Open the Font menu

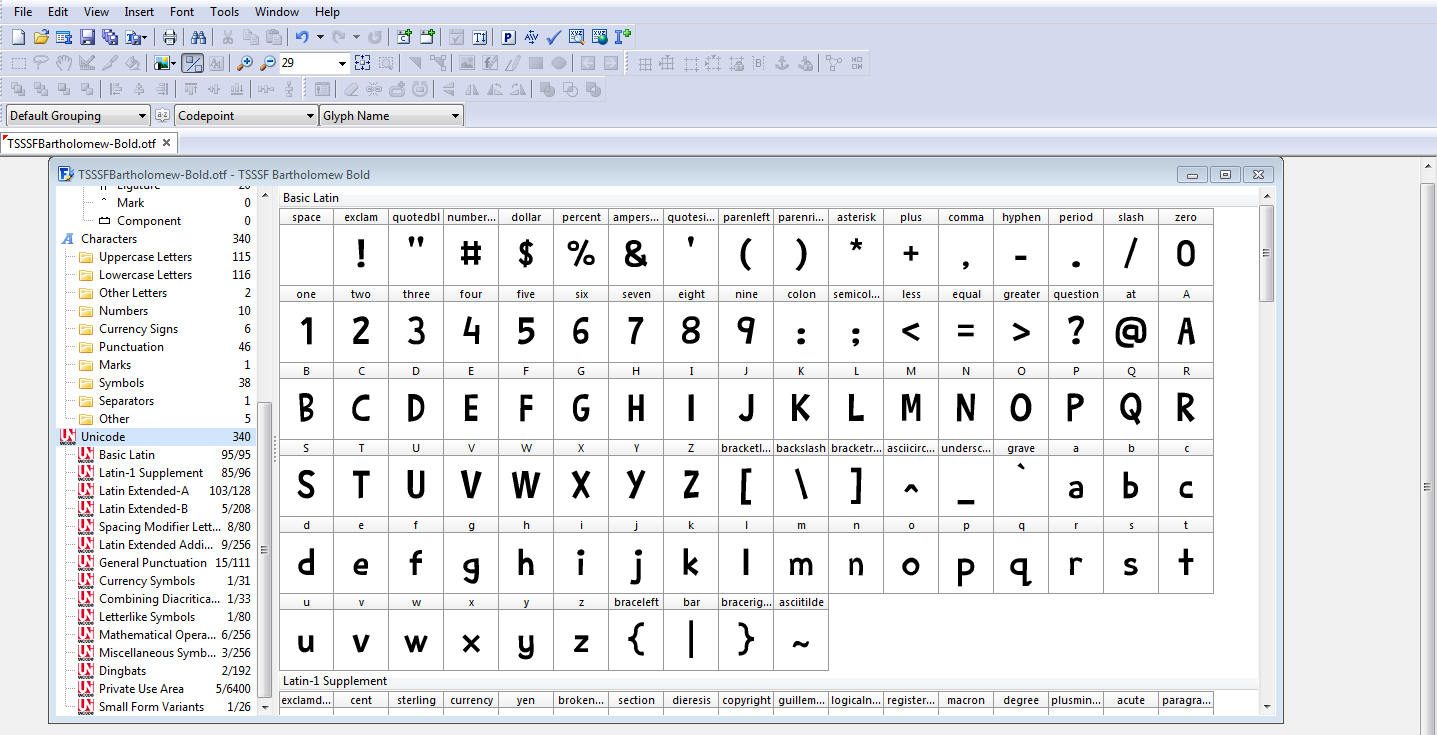pyautogui.click(x=182, y=12)
